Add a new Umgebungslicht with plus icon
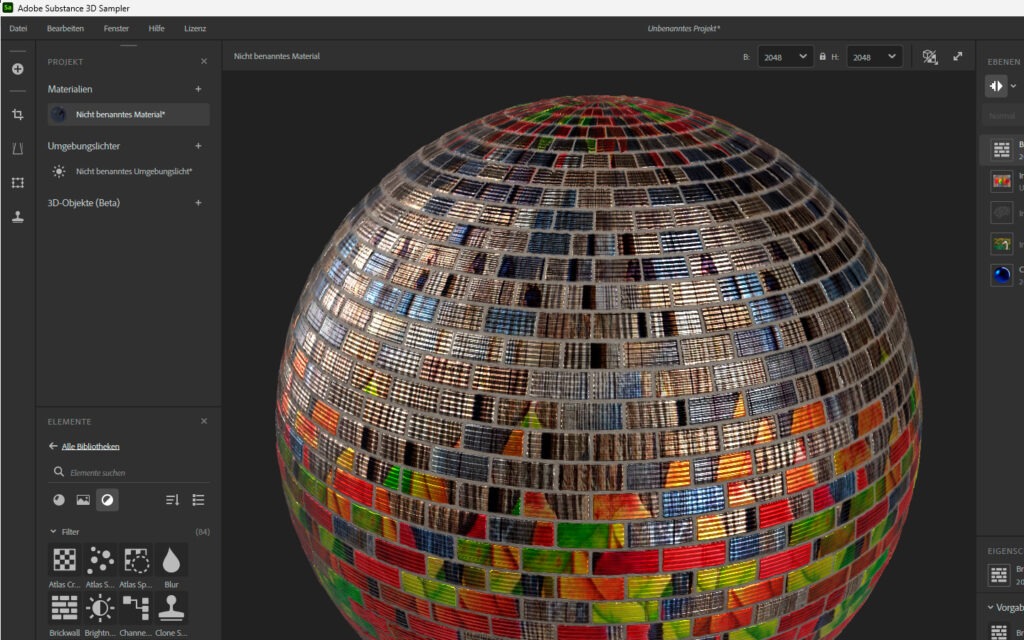The height and width of the screenshot is (640, 1024). click(198, 146)
